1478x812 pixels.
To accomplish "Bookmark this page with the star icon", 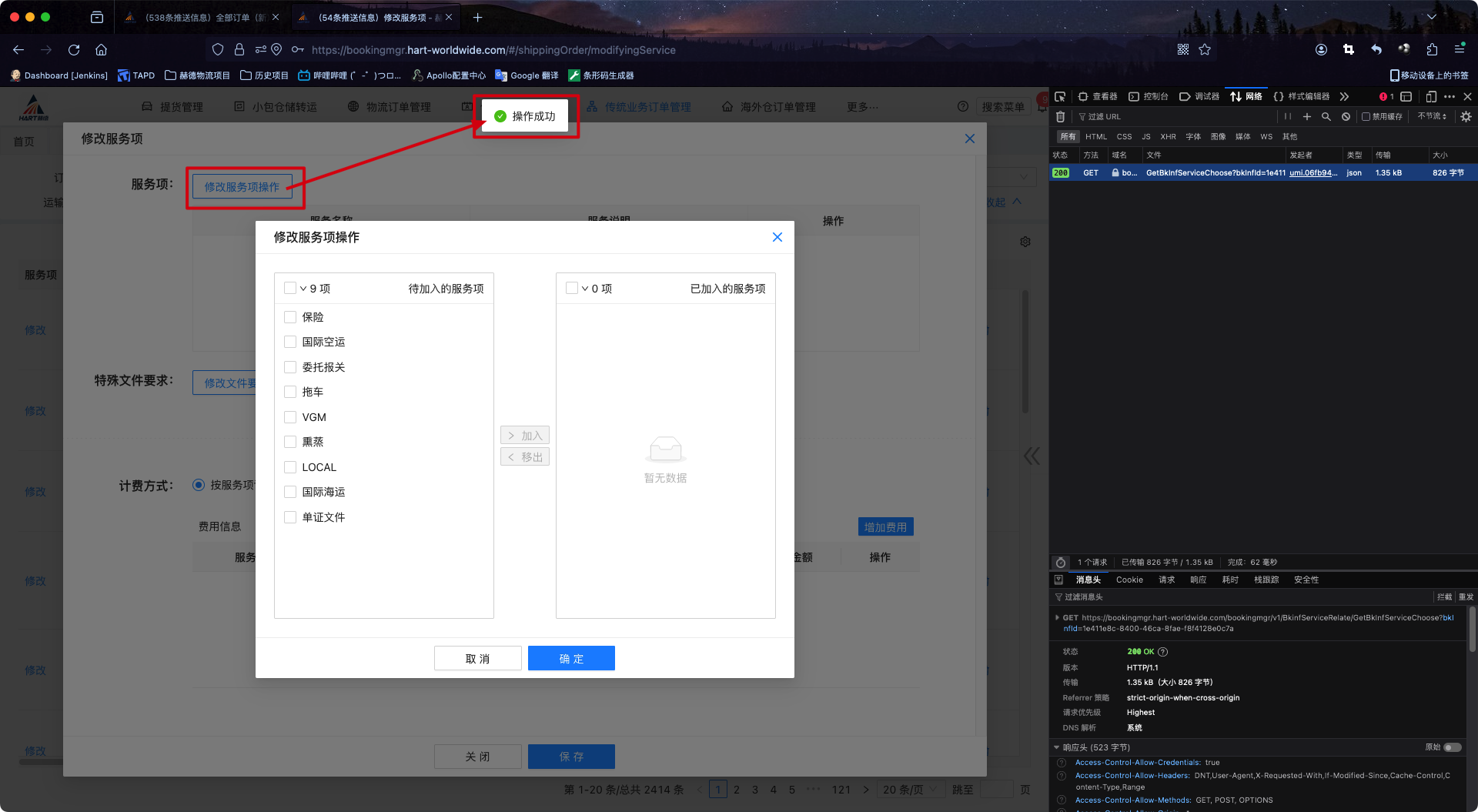I will click(1205, 50).
